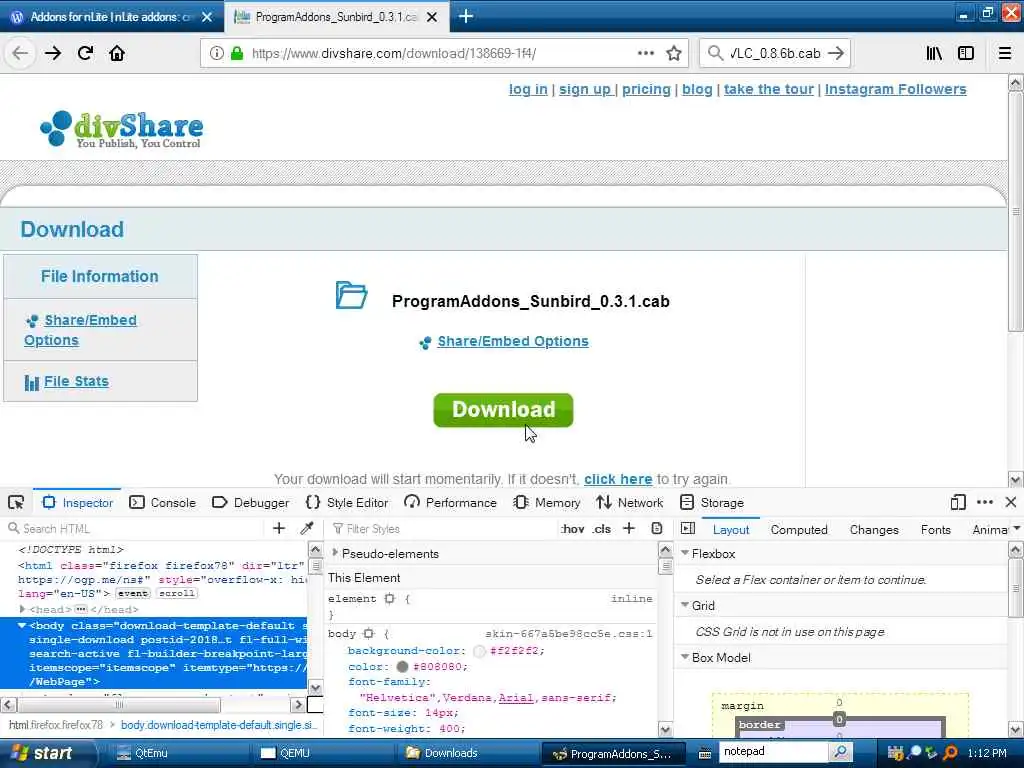Open File Stats link in sidebar
Screen dimensions: 1024x768
pyautogui.click(x=76, y=381)
